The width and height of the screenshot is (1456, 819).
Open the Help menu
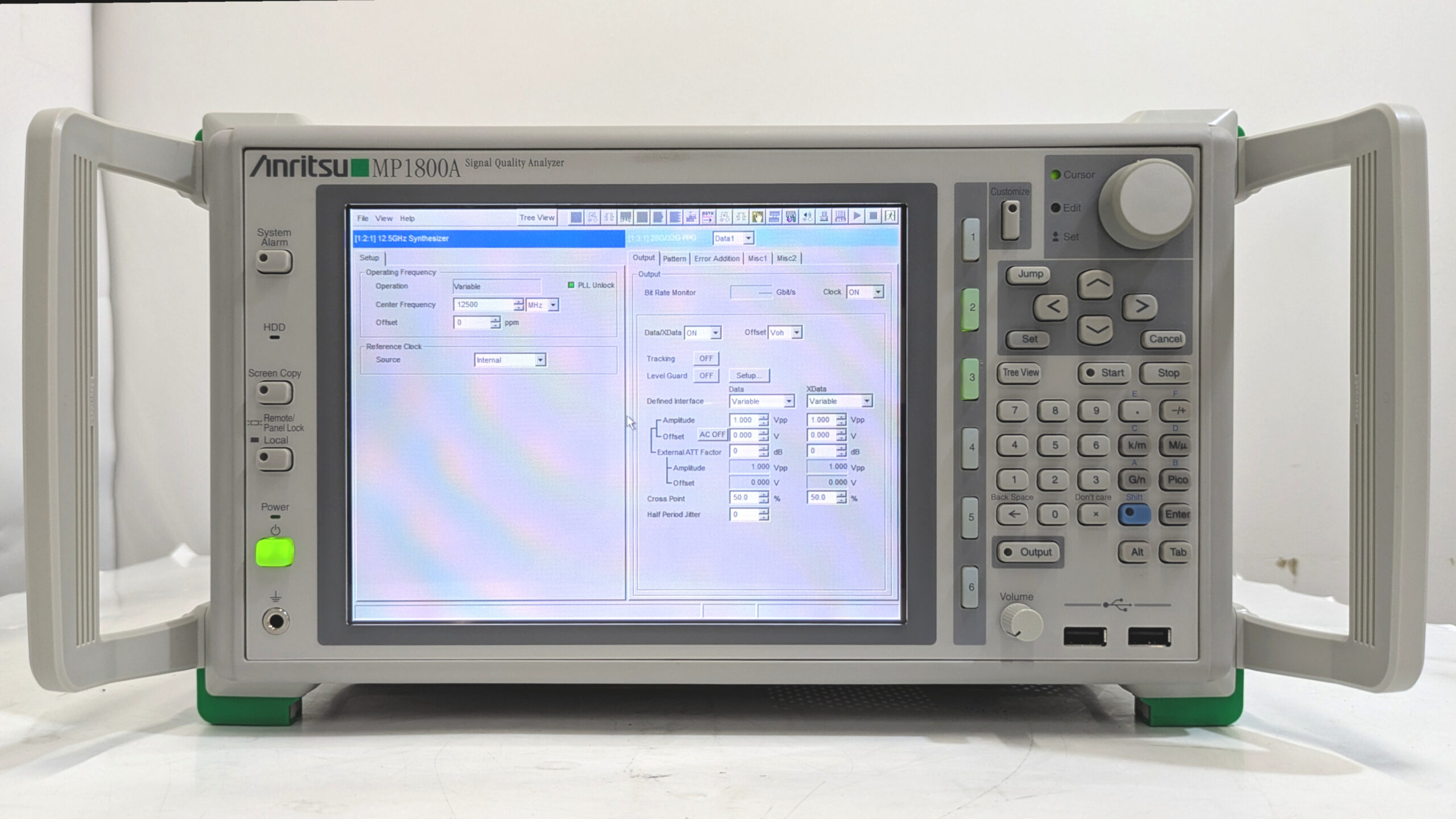(407, 218)
